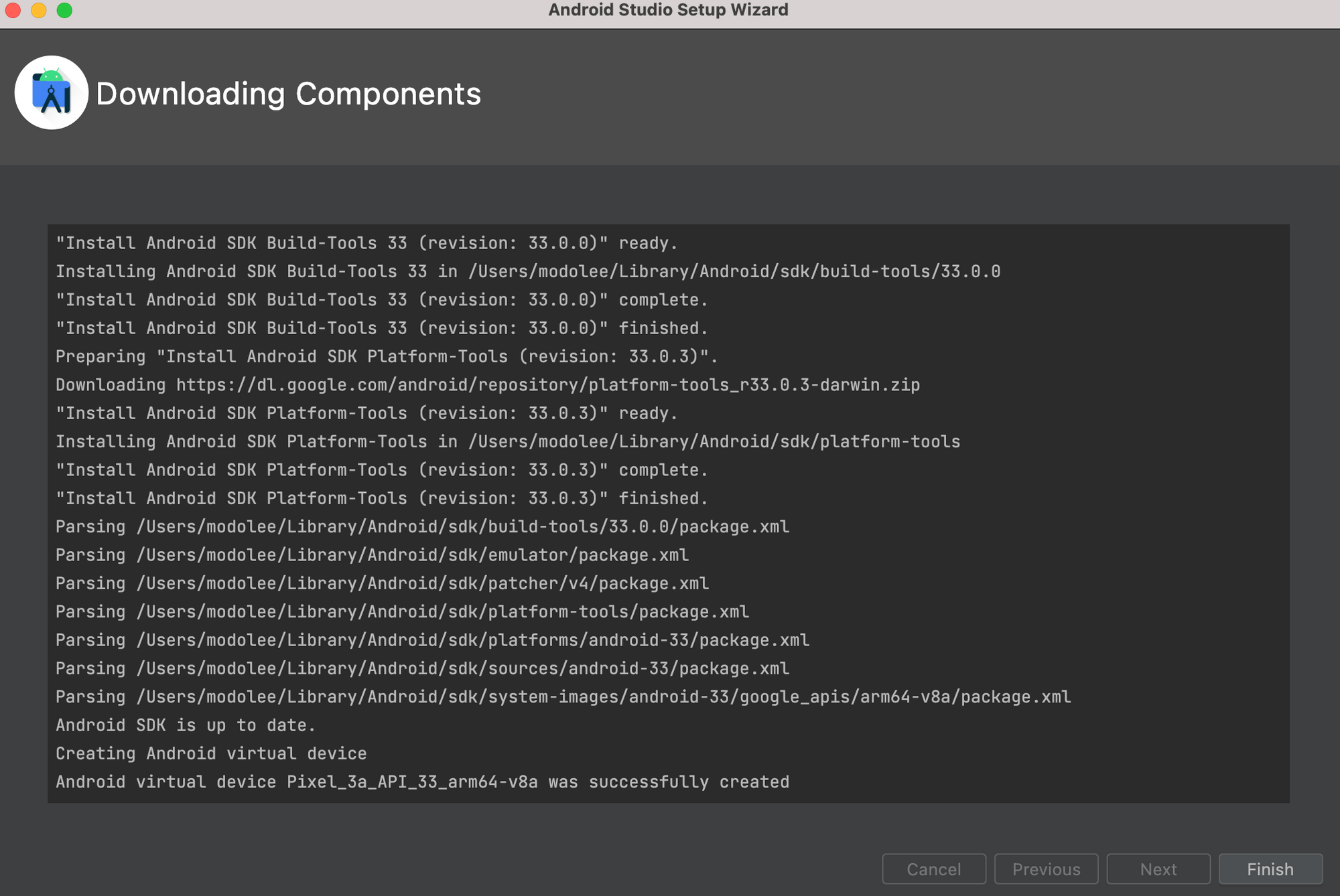Select the system-images arm64-v8a parsing line
This screenshot has width=1340, height=896.
(563, 696)
